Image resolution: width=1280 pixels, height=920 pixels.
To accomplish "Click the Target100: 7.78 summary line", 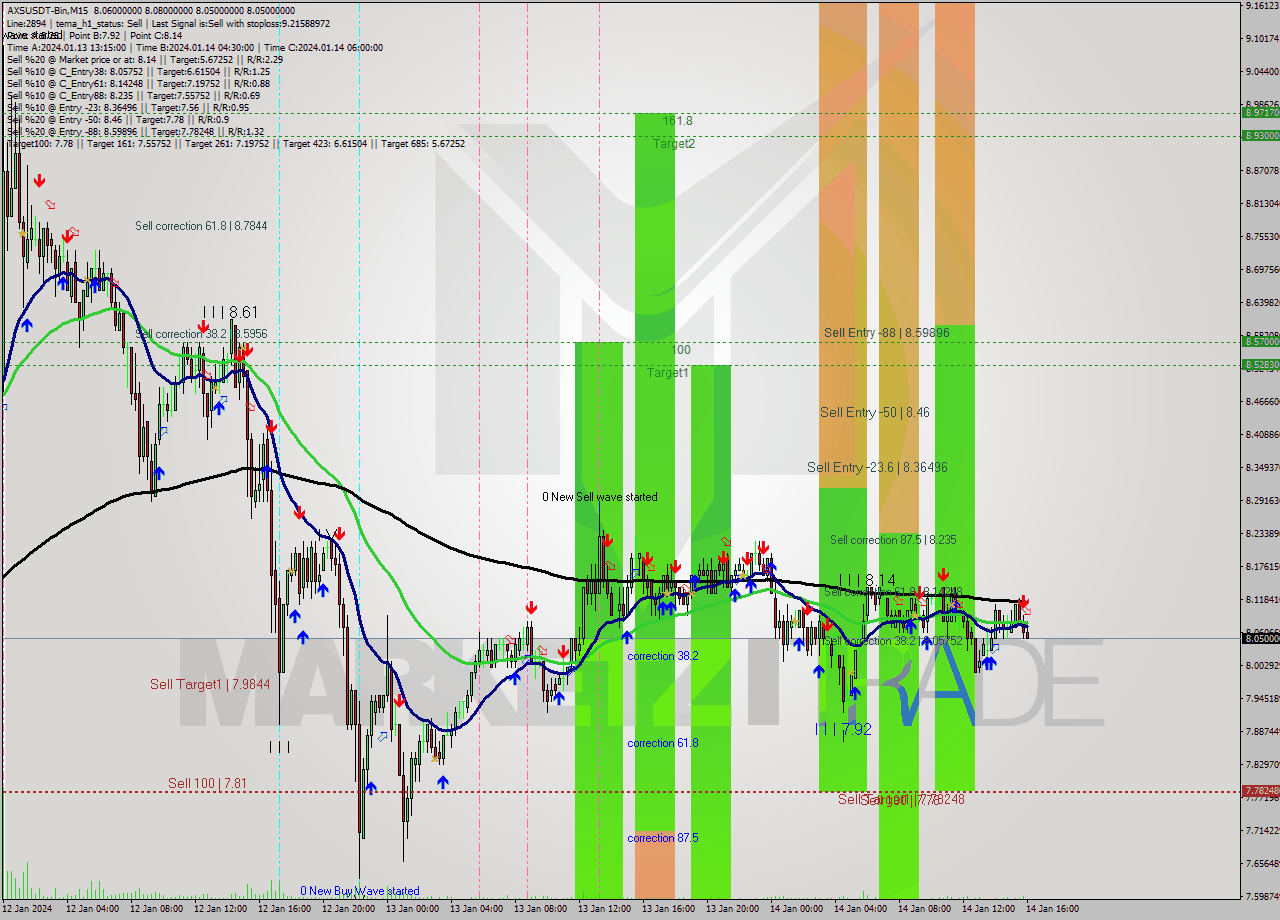I will tap(235, 143).
